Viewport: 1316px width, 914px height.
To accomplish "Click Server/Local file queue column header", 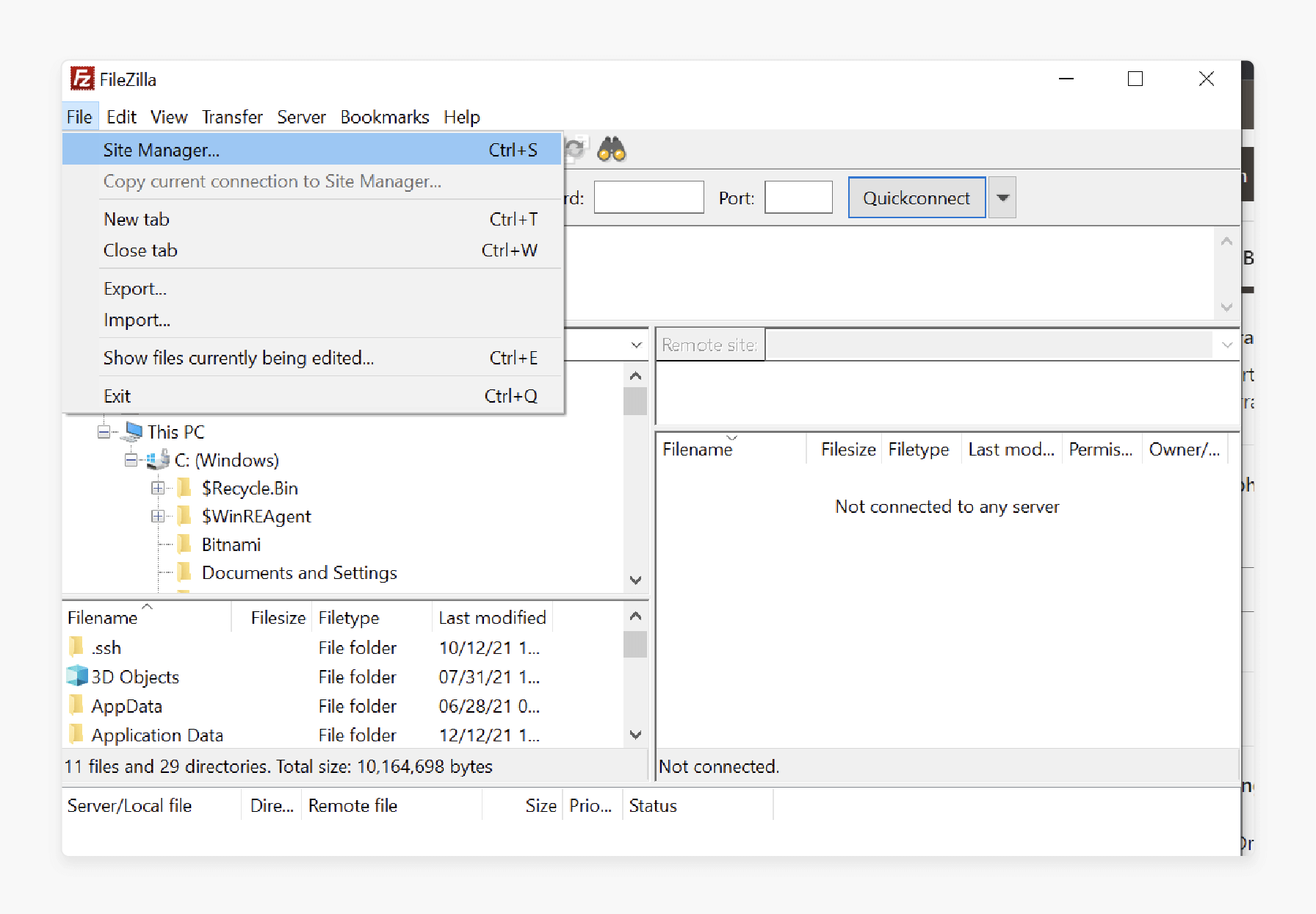I will coord(152,805).
